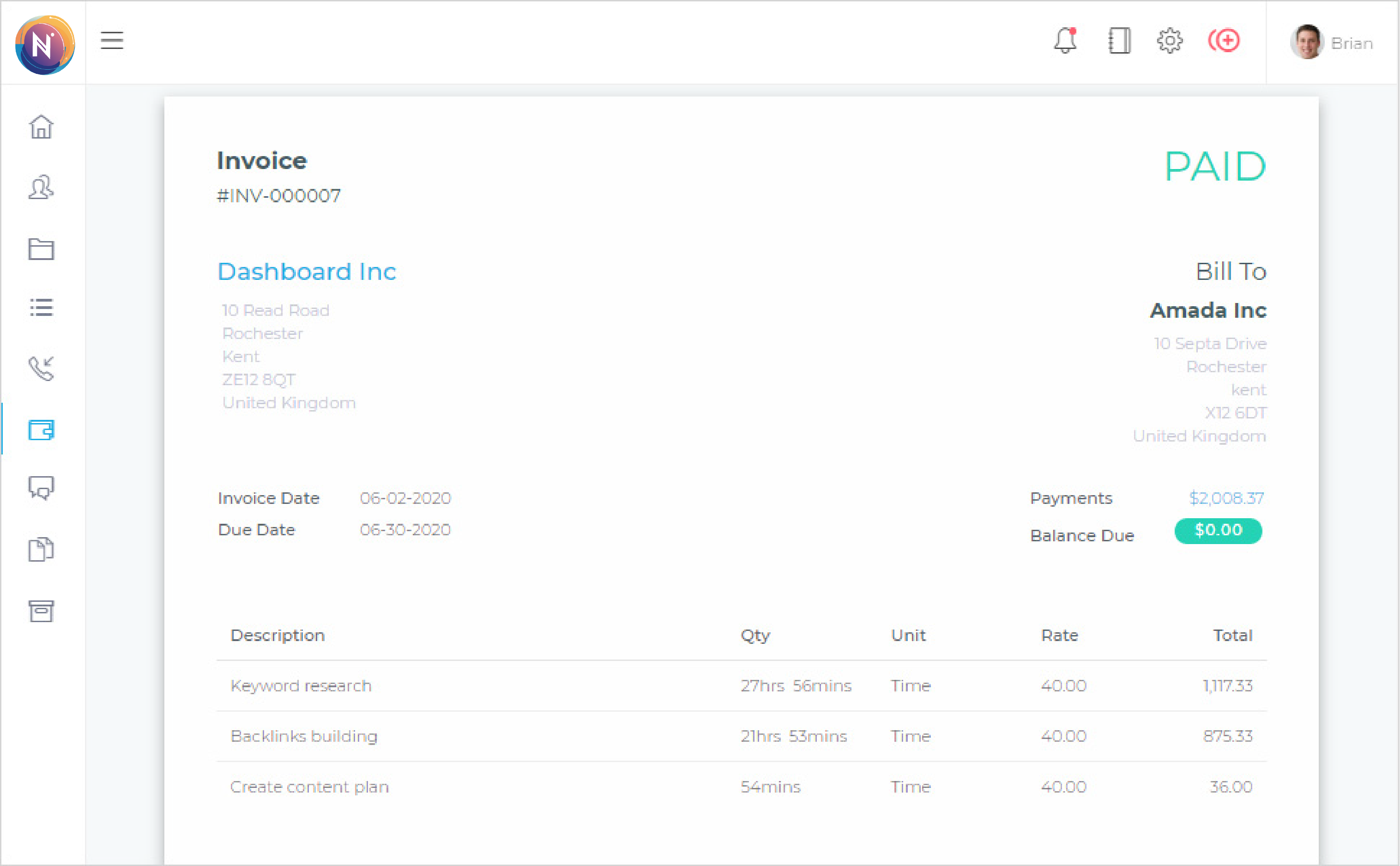This screenshot has height=866, width=1400.
Task: Select the Billing wallet sidebar icon
Action: tap(41, 430)
